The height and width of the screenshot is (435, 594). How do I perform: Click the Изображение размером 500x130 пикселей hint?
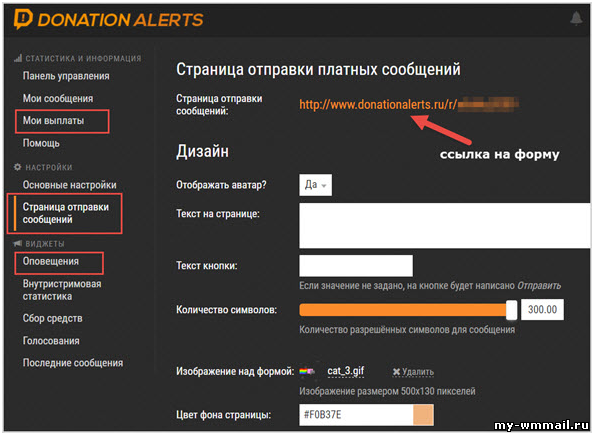point(387,391)
